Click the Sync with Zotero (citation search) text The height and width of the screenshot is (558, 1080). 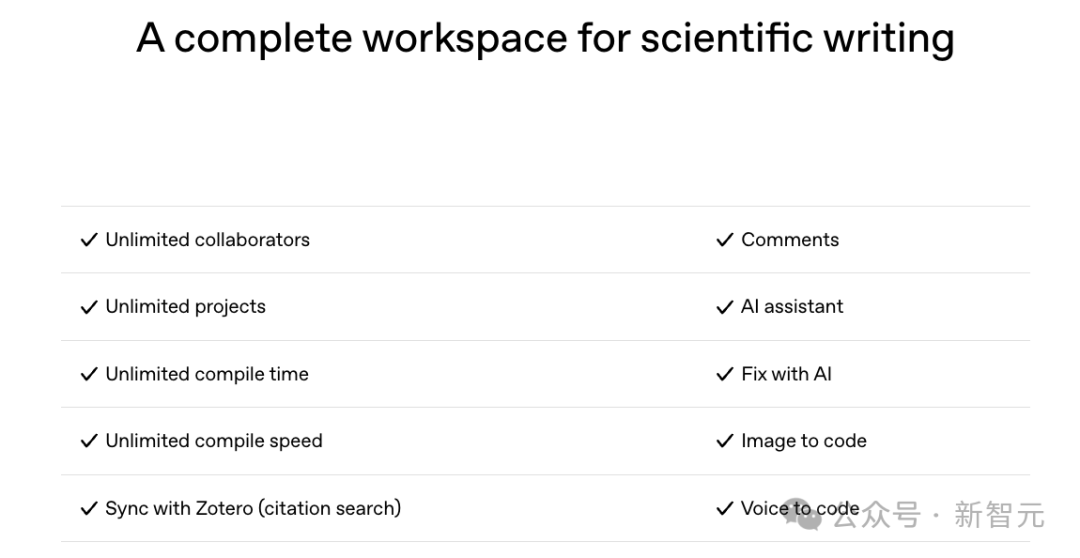[253, 509]
